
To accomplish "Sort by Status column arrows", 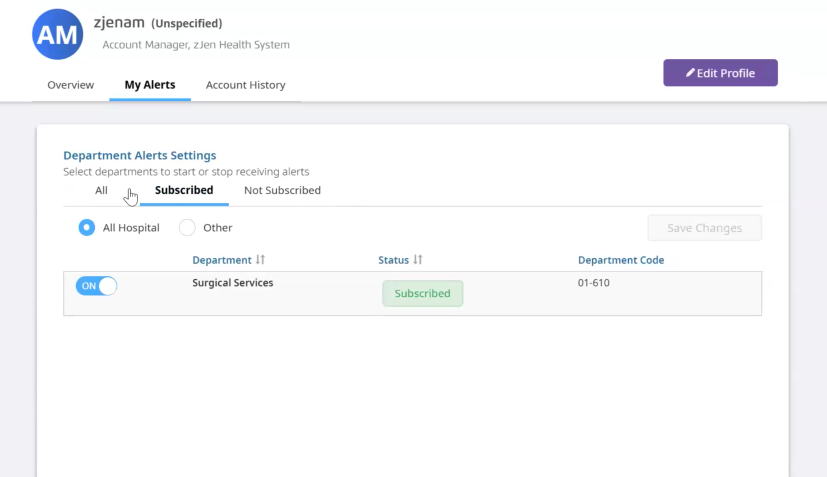I will (x=418, y=260).
